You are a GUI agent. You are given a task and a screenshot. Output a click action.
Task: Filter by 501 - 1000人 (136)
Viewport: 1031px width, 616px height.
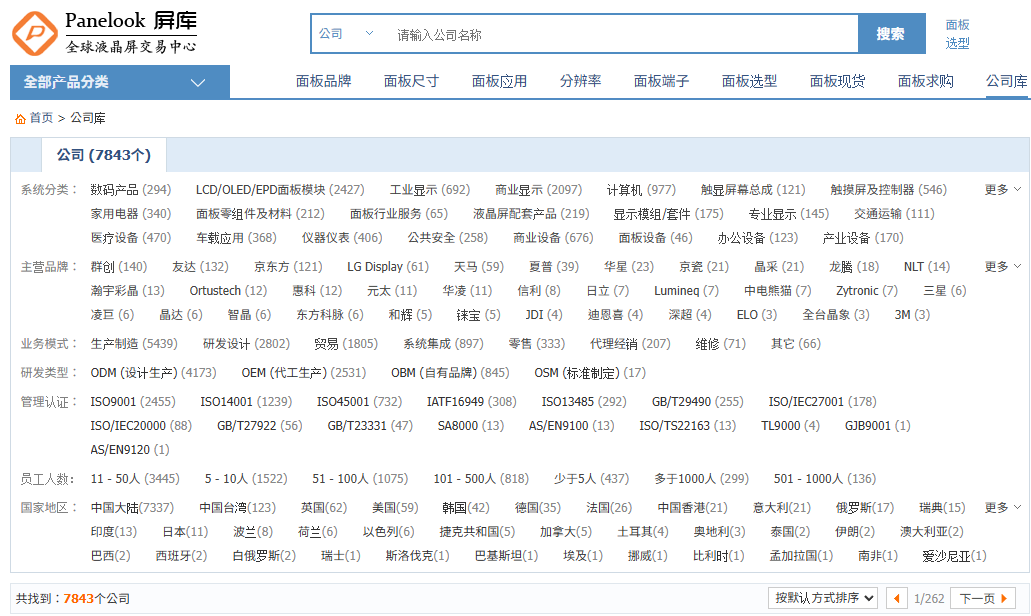(825, 479)
